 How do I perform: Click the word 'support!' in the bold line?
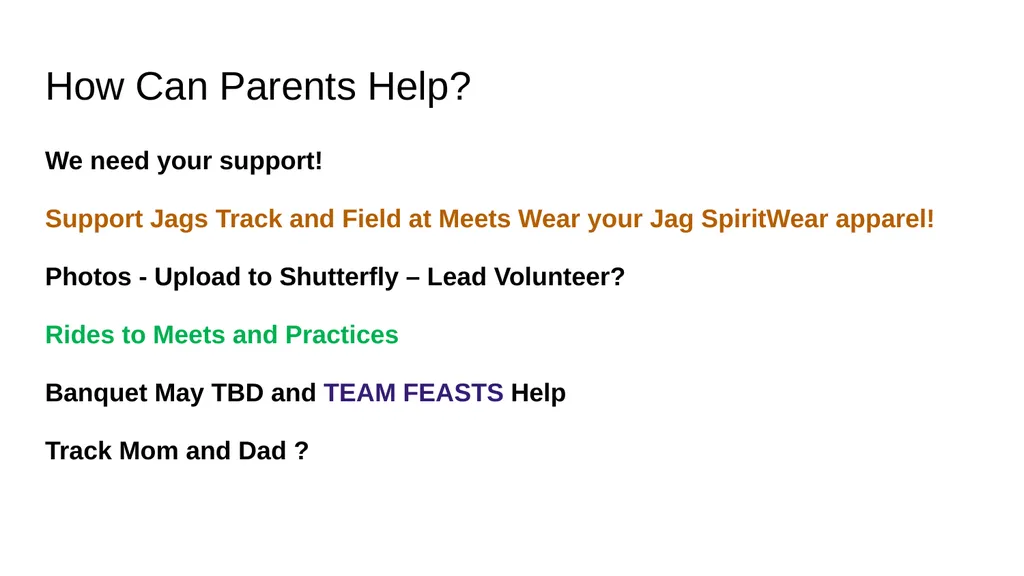click(x=271, y=161)
